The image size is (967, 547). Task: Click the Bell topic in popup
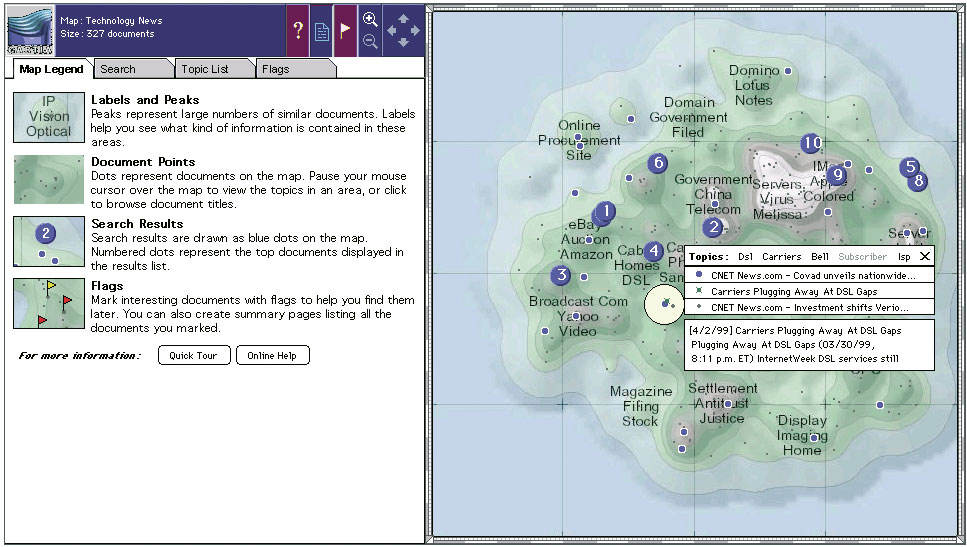820,257
